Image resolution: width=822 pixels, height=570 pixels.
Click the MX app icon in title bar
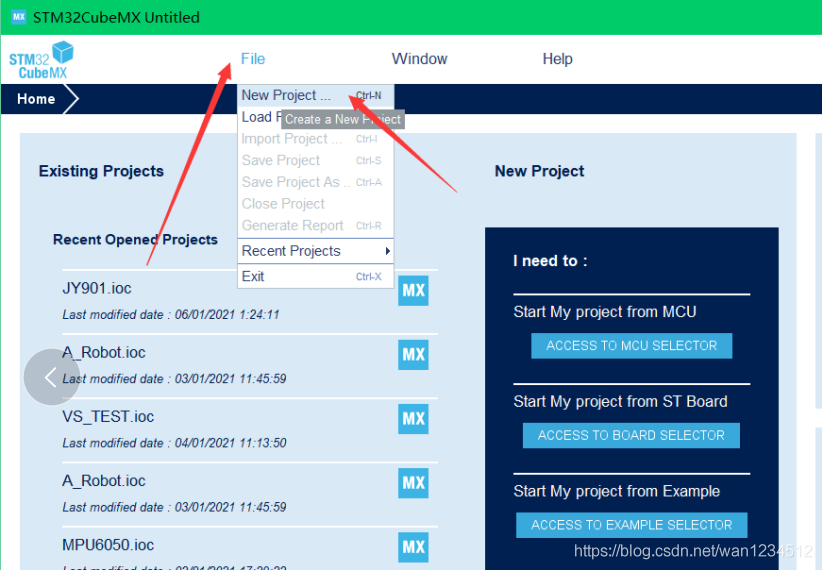point(18,17)
